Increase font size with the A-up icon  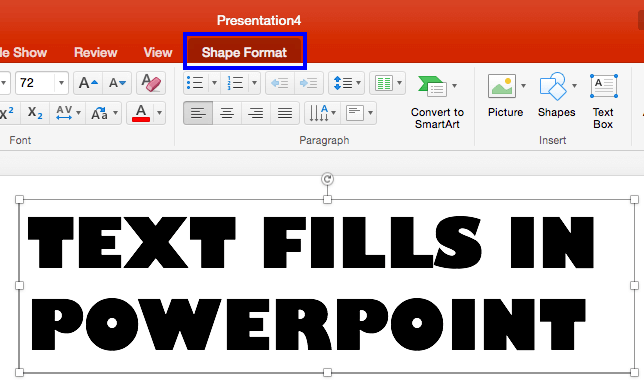(x=88, y=83)
